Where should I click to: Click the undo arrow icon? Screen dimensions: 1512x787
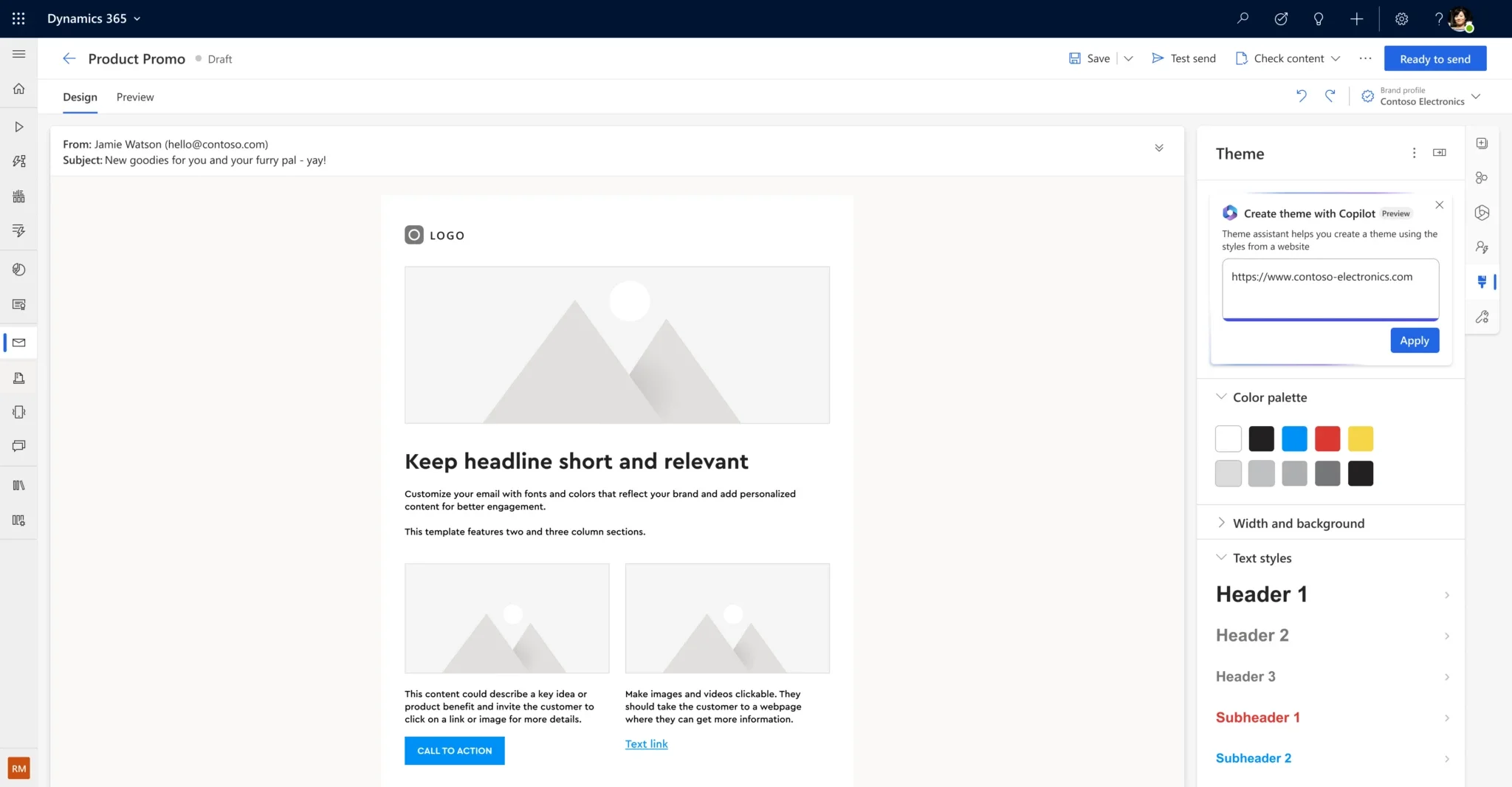(1301, 96)
